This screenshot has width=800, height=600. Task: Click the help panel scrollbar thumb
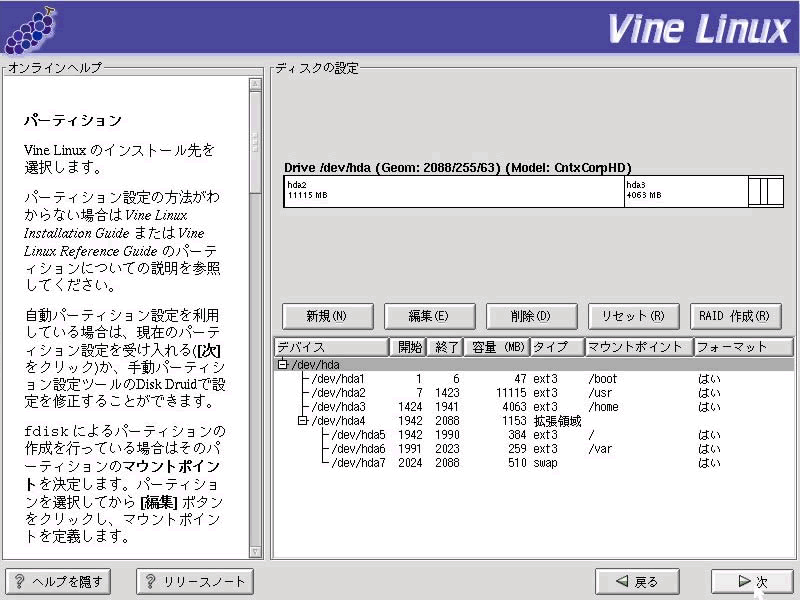pos(255,142)
